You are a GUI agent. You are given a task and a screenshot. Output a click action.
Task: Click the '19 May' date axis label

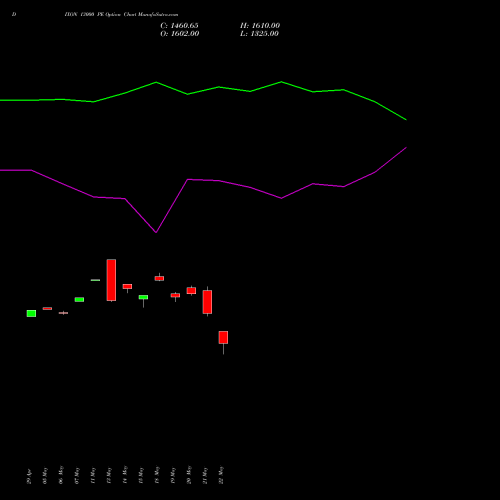pos(173,476)
